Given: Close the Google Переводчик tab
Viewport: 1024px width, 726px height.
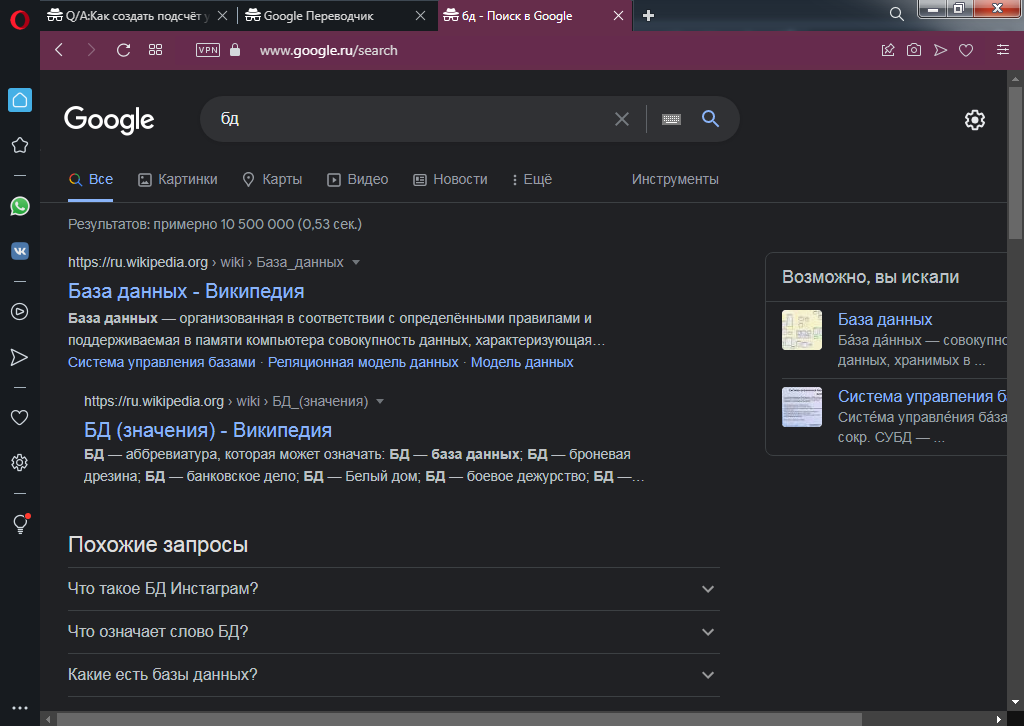Looking at the screenshot, I should (421, 16).
